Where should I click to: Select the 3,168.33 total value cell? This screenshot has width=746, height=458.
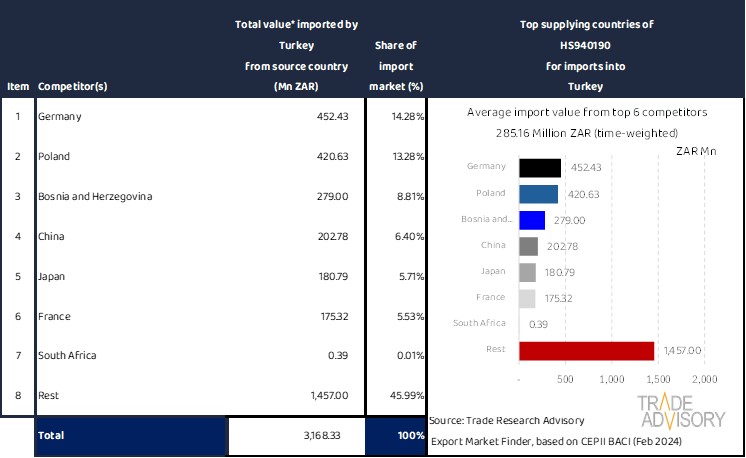322,436
